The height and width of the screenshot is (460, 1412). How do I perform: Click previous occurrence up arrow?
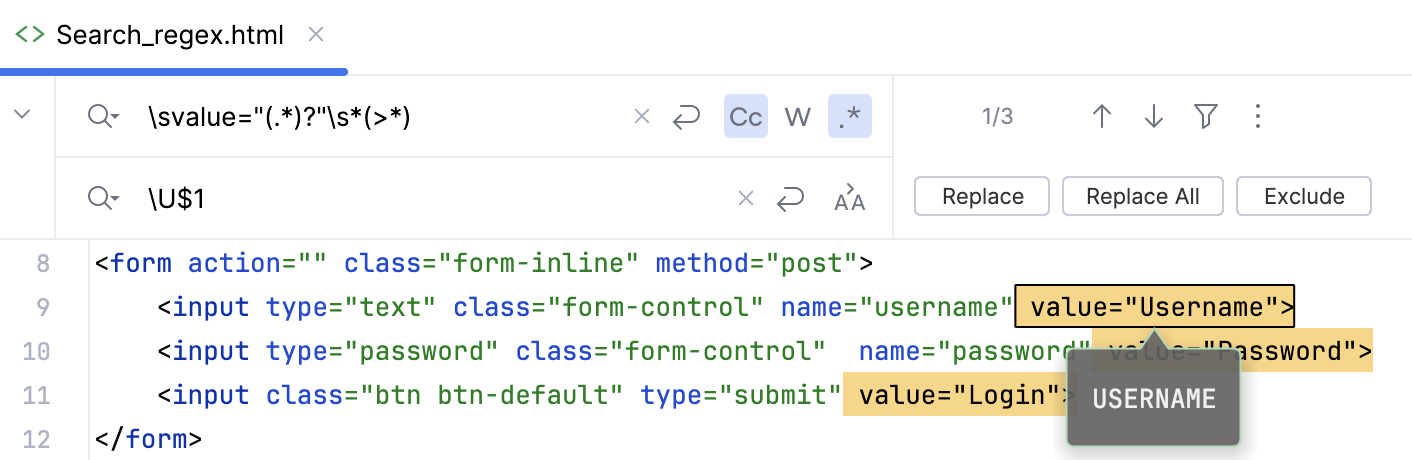click(x=1102, y=117)
